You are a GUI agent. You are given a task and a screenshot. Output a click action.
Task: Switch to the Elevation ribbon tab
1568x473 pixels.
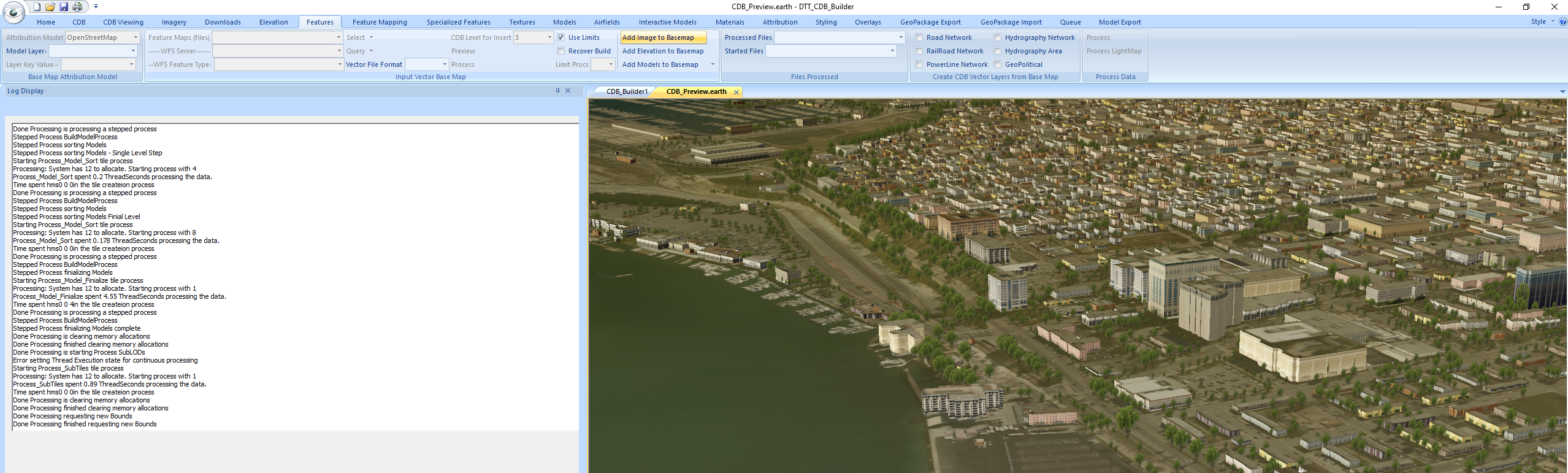[x=273, y=22]
